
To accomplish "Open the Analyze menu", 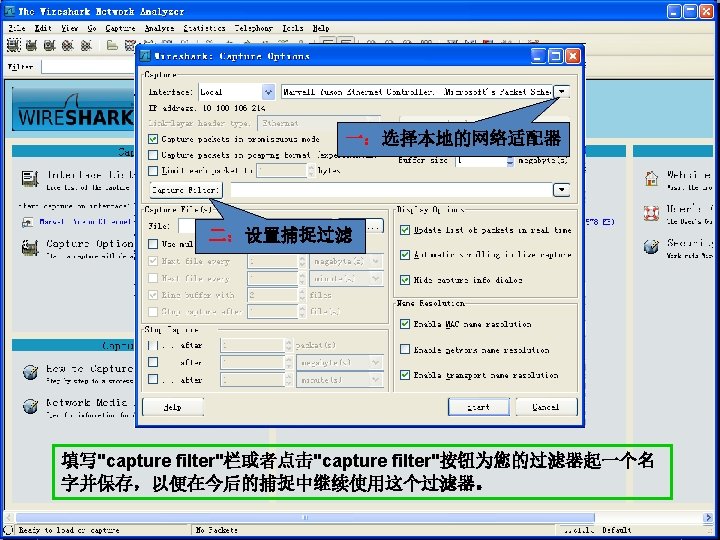I will [x=159, y=28].
